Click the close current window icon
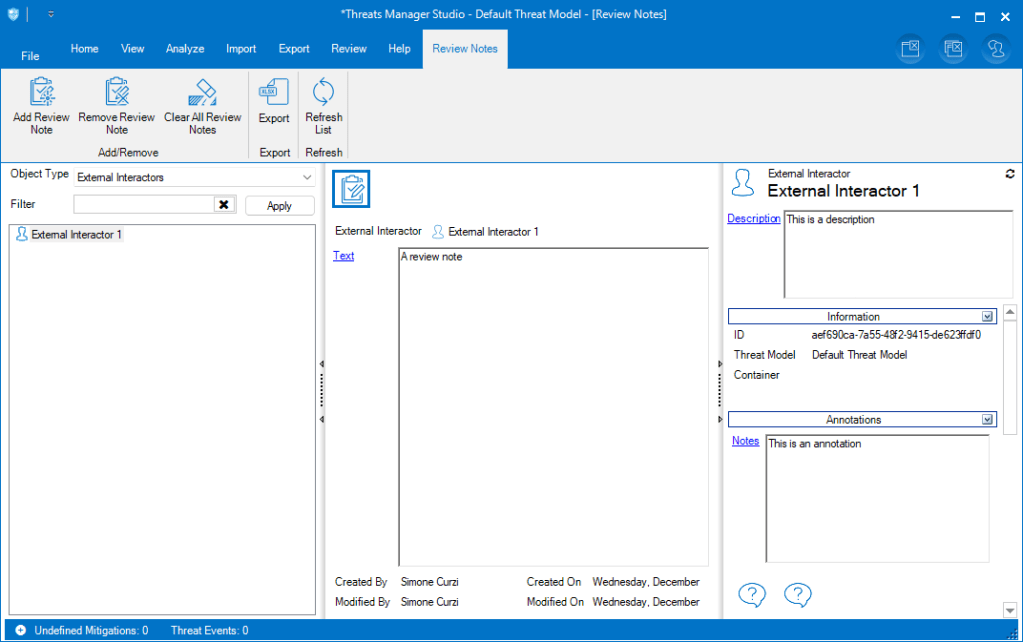1023x642 pixels. coord(909,48)
